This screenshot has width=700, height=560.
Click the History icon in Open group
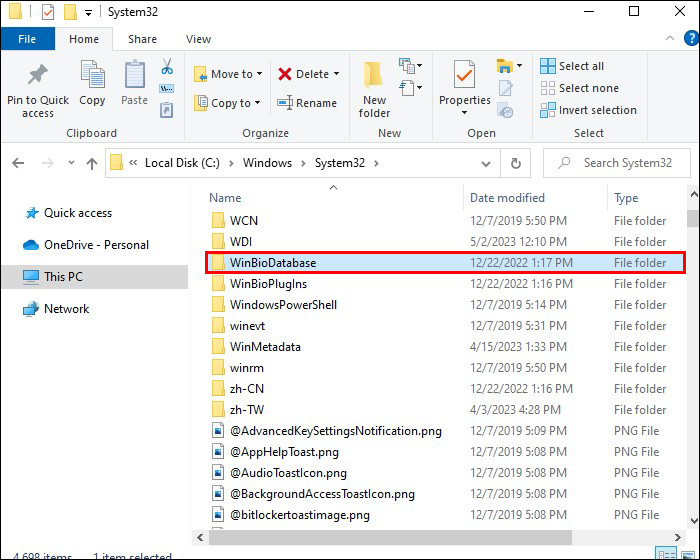506,110
